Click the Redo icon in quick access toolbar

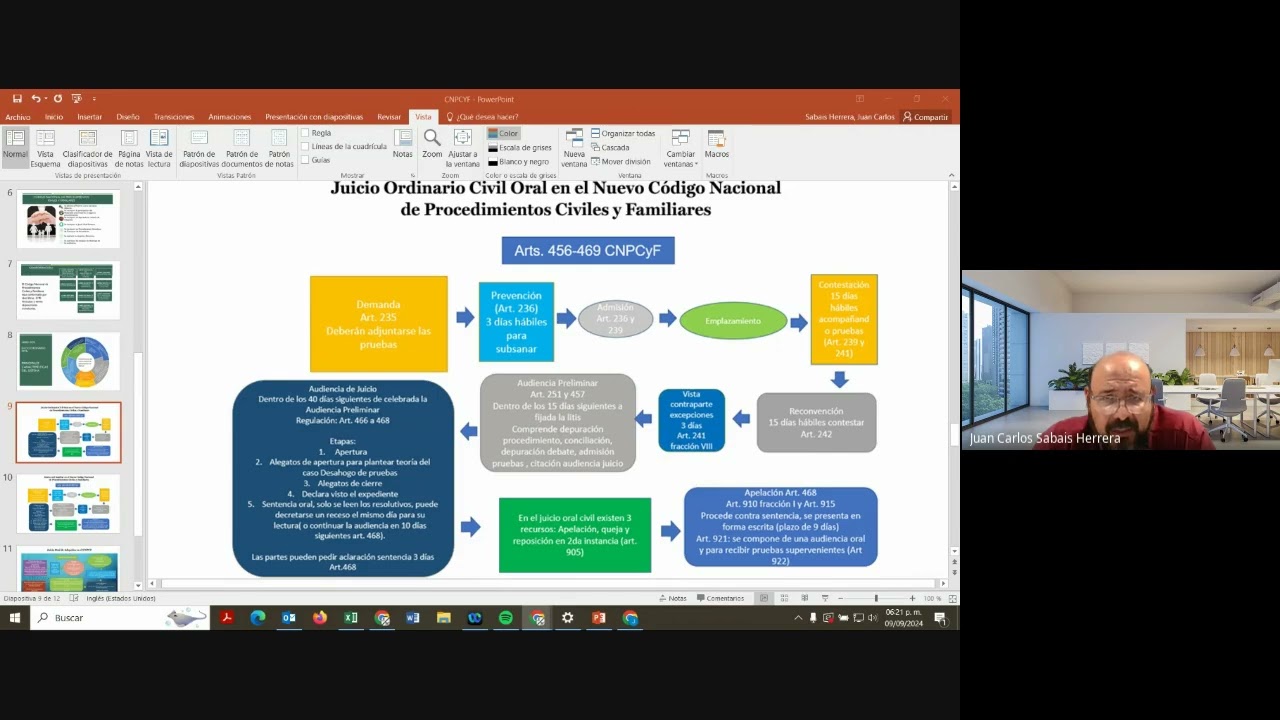57,99
